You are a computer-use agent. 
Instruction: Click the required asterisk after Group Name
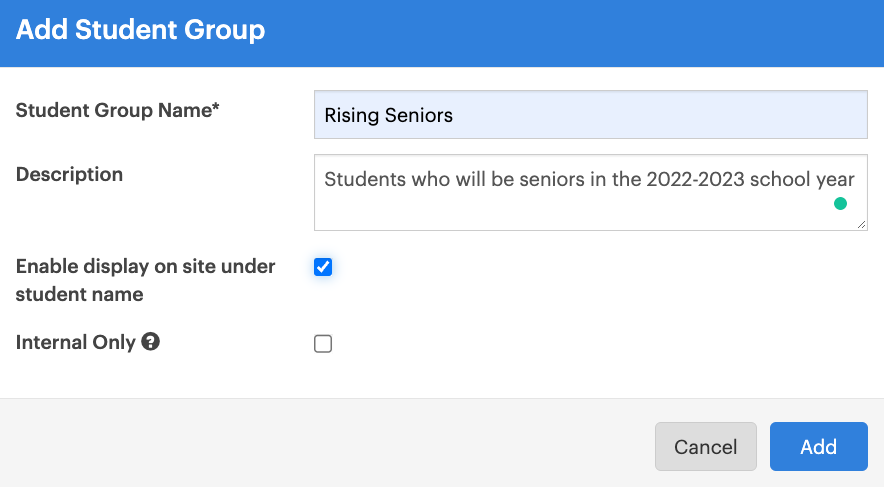pyautogui.click(x=215, y=106)
